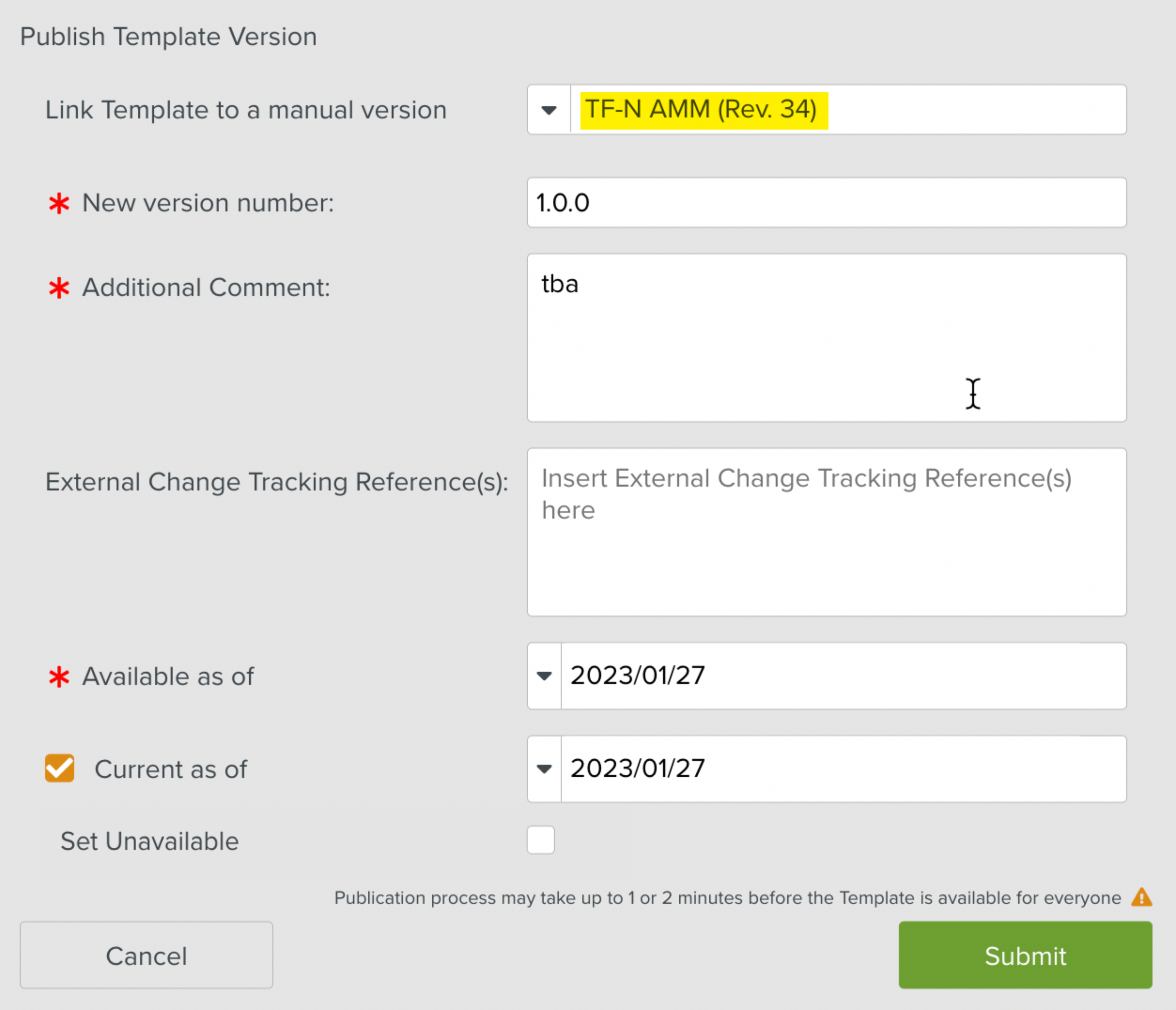Click the Link Template to a manual version label

click(246, 110)
